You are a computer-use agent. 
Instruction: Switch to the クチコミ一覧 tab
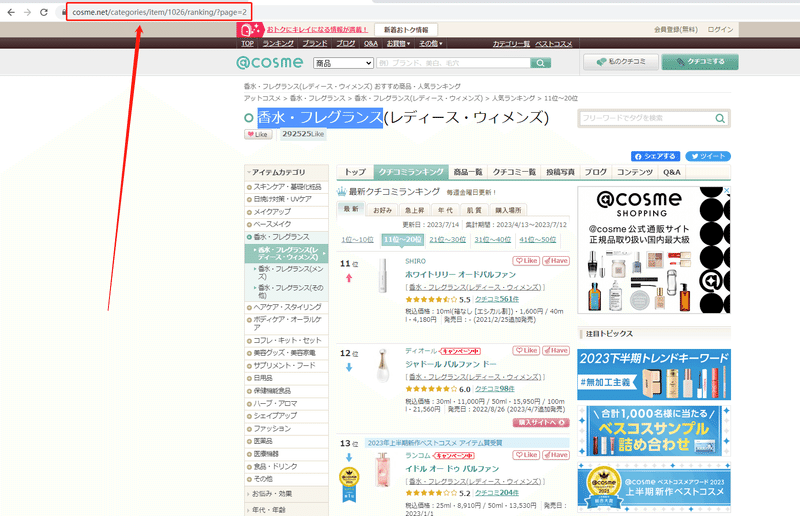click(514, 172)
